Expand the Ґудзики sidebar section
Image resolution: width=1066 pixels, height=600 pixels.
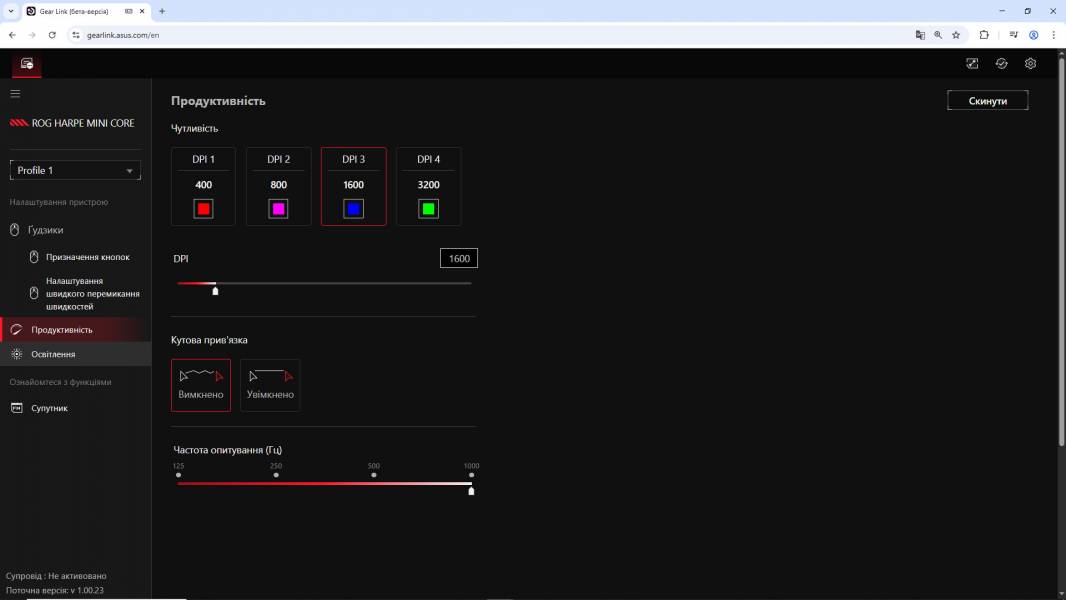[x=46, y=230]
